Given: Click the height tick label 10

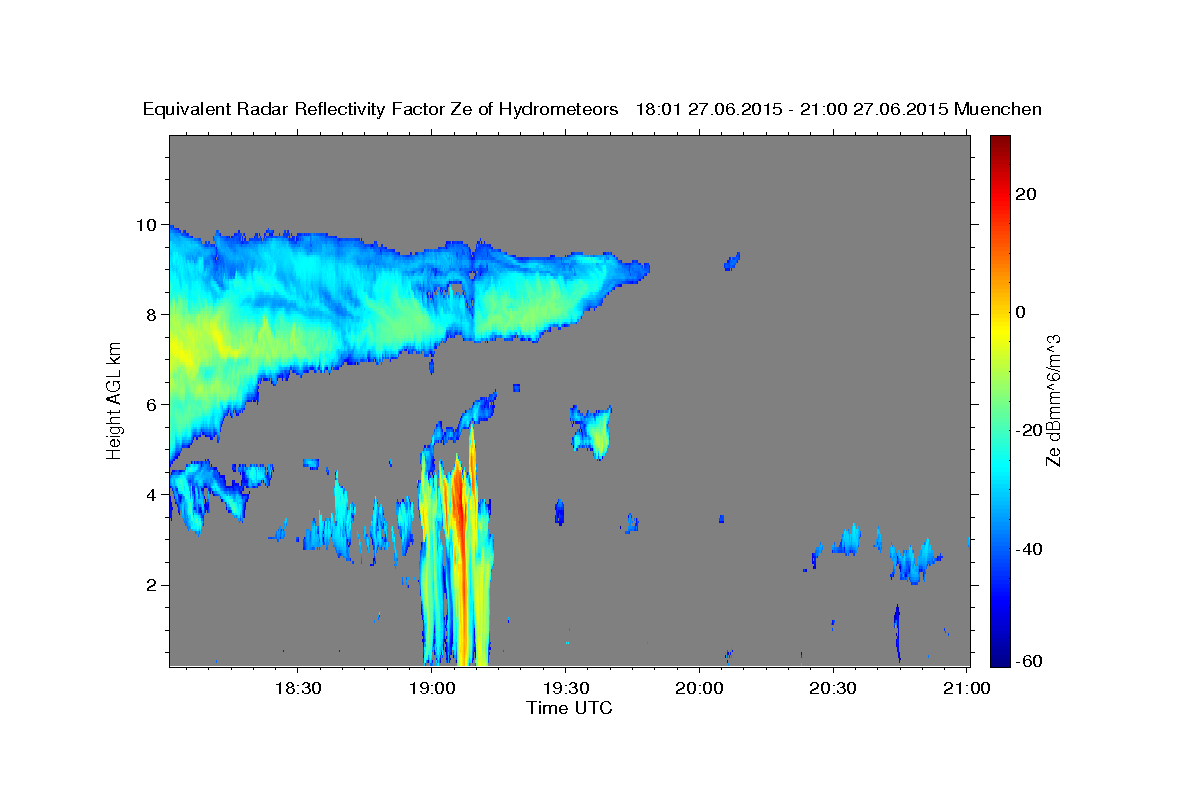Looking at the screenshot, I should click(149, 225).
